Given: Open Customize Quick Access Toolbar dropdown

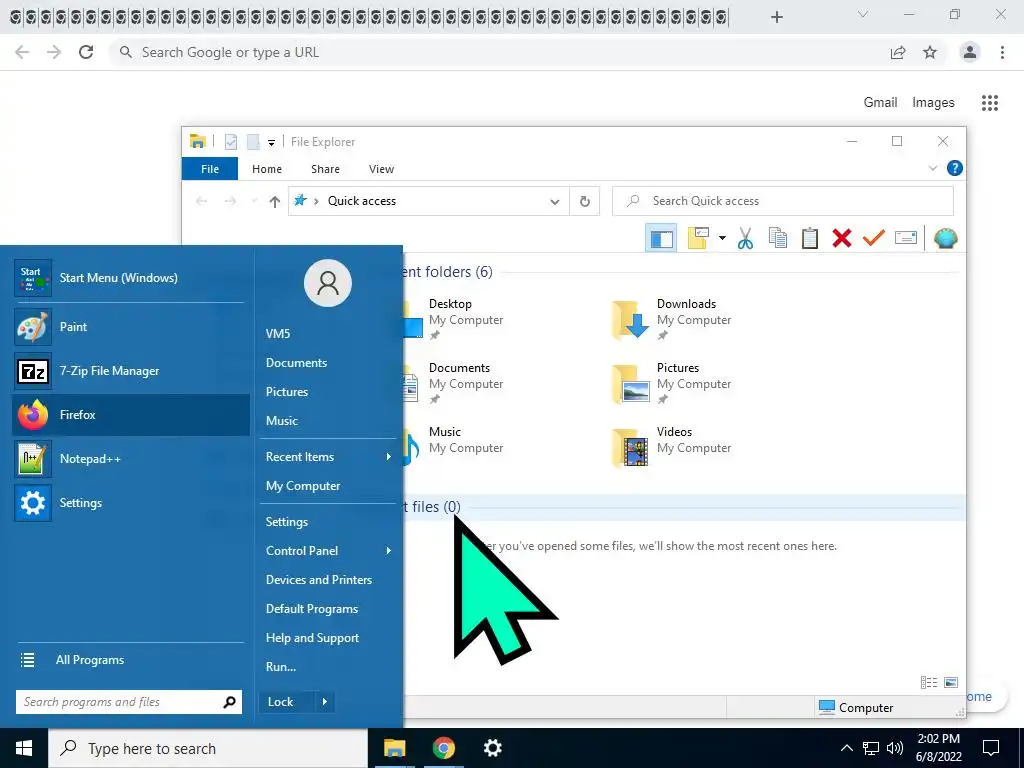Looking at the screenshot, I should click(271, 142).
